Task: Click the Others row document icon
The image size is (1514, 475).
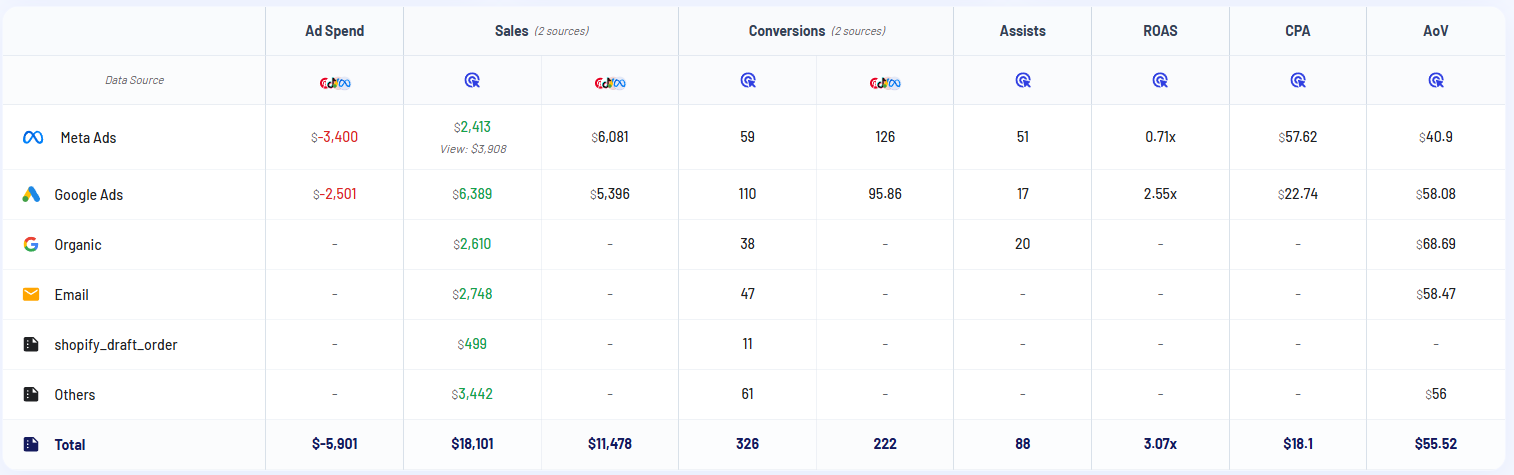Action: point(31,394)
